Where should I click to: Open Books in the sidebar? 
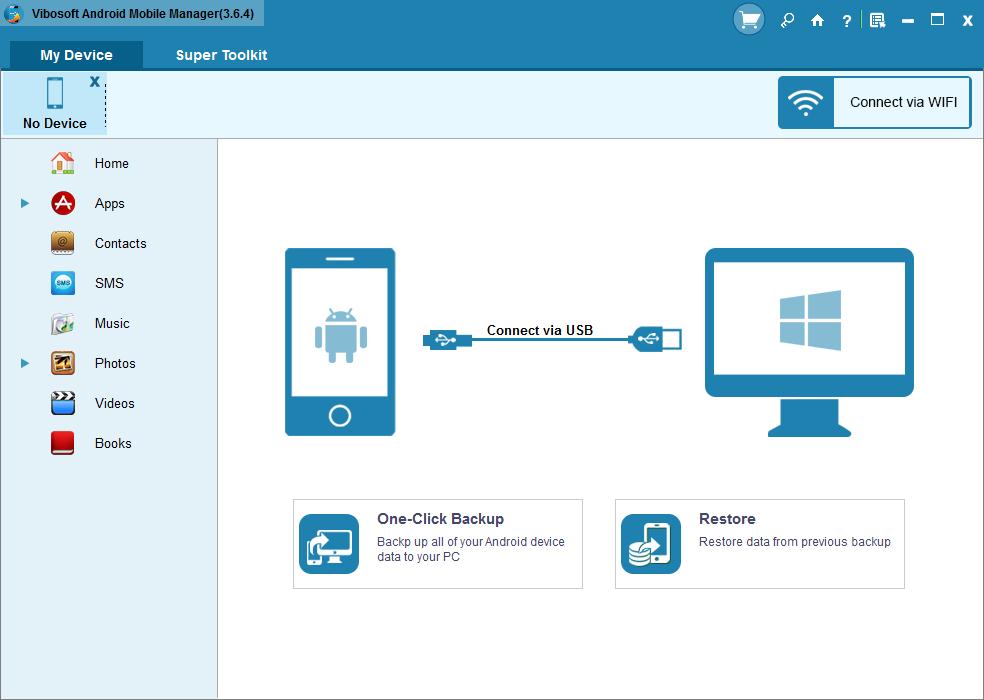click(113, 443)
